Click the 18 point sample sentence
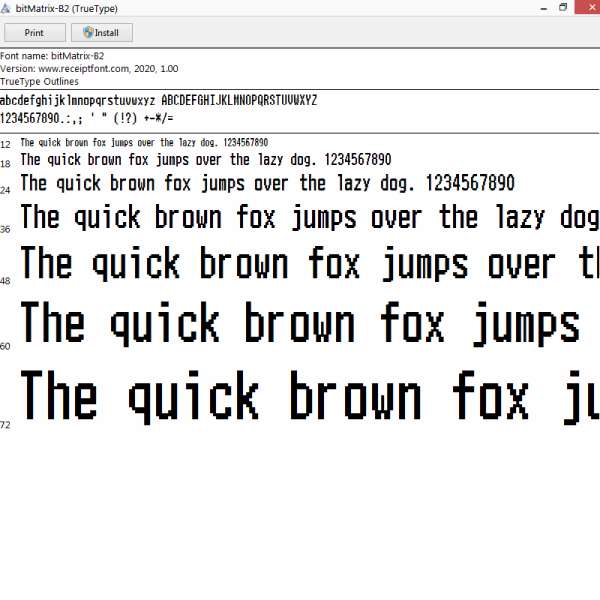The image size is (600, 600). (x=205, y=160)
